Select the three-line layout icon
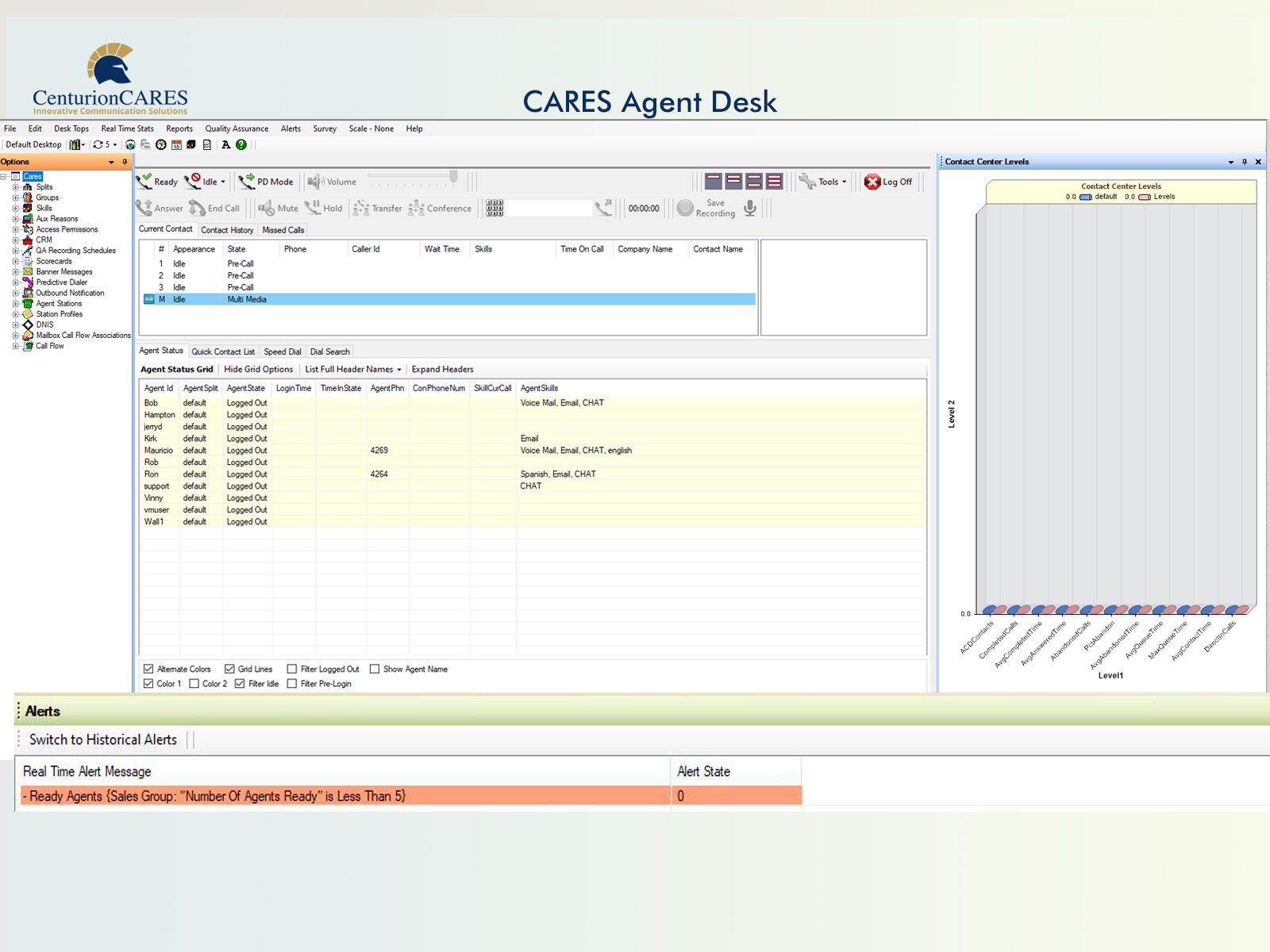The height and width of the screenshot is (952, 1270). (775, 182)
